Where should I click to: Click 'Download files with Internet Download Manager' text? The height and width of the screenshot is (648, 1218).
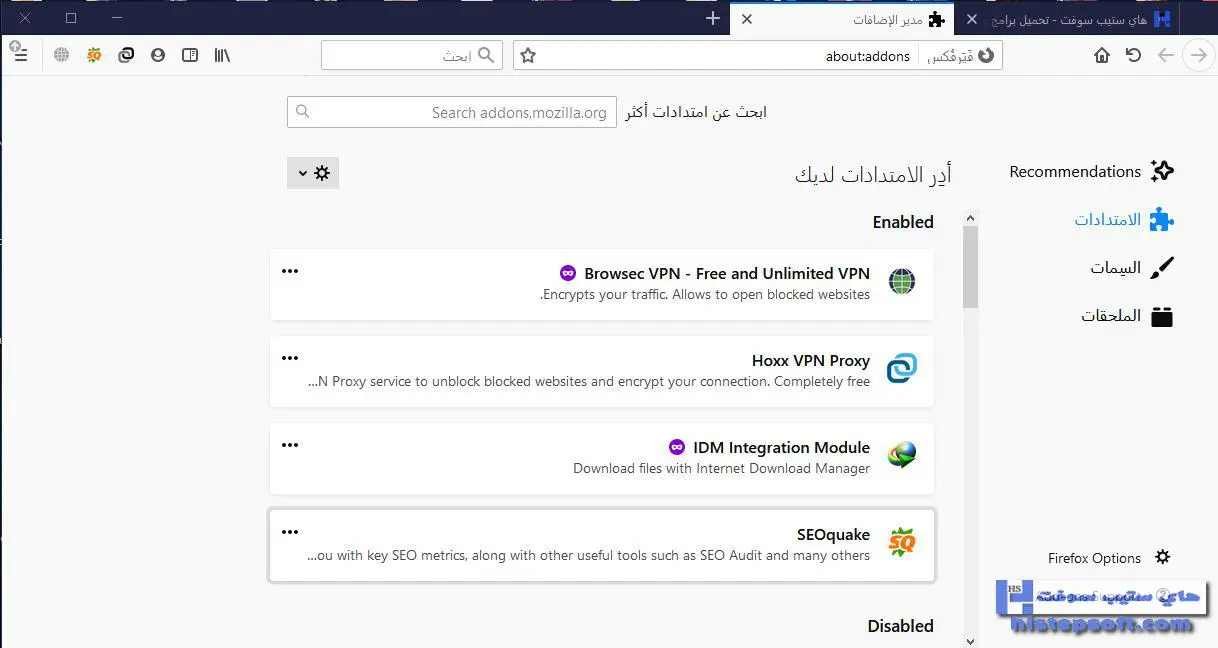[x=722, y=468]
